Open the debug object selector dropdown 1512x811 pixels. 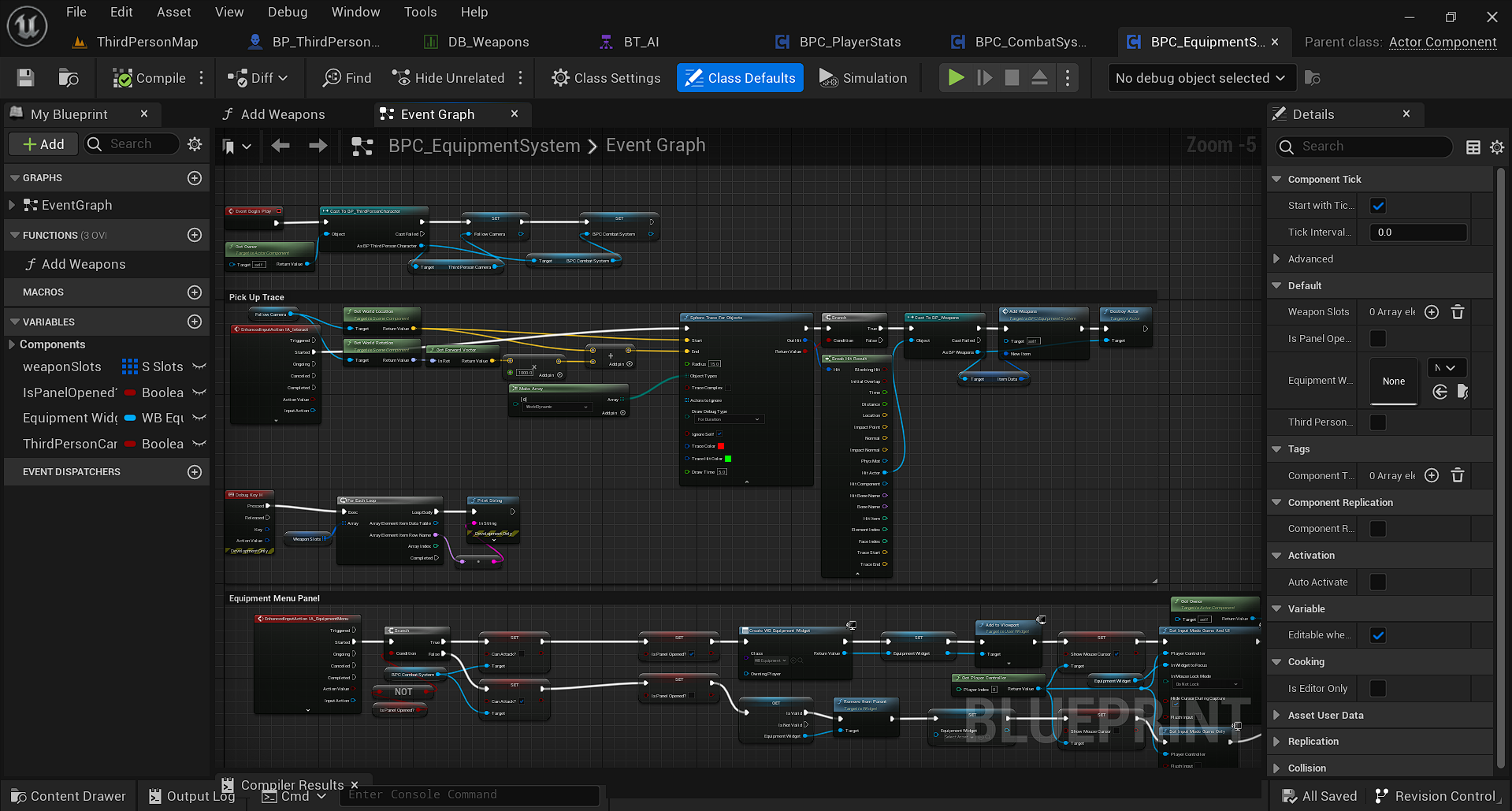tap(1201, 78)
